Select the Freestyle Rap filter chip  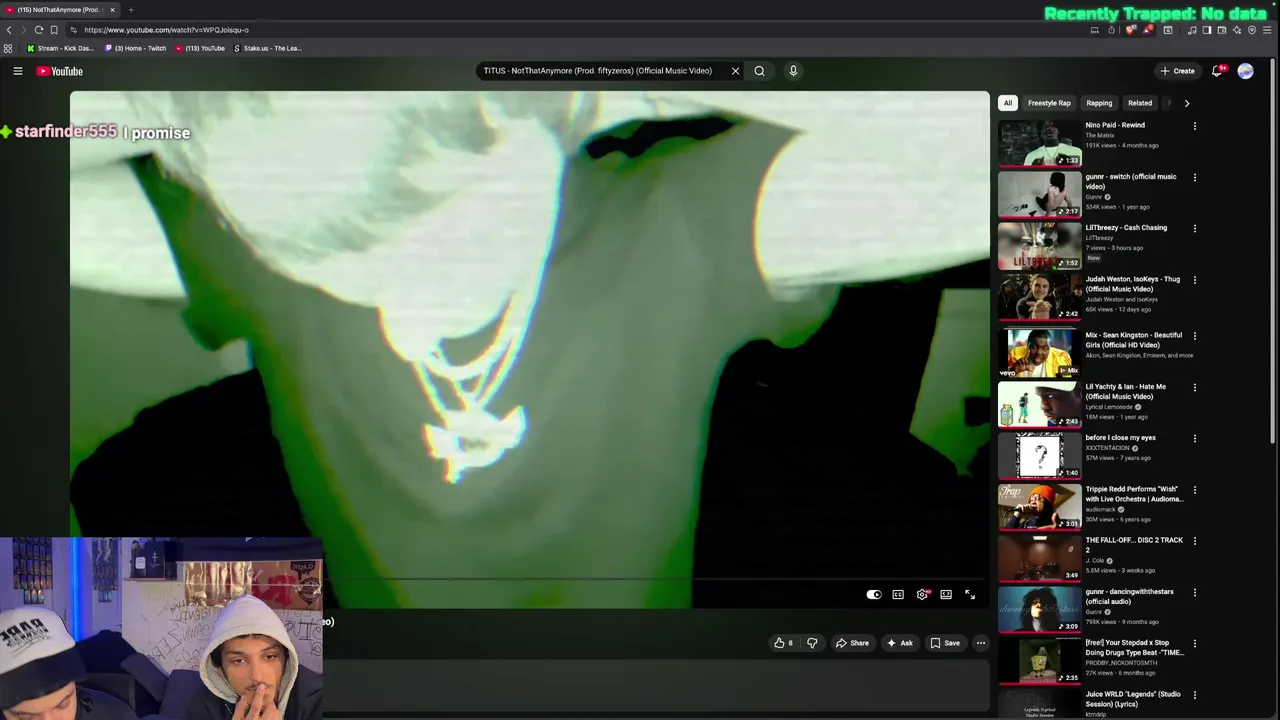click(x=1049, y=103)
